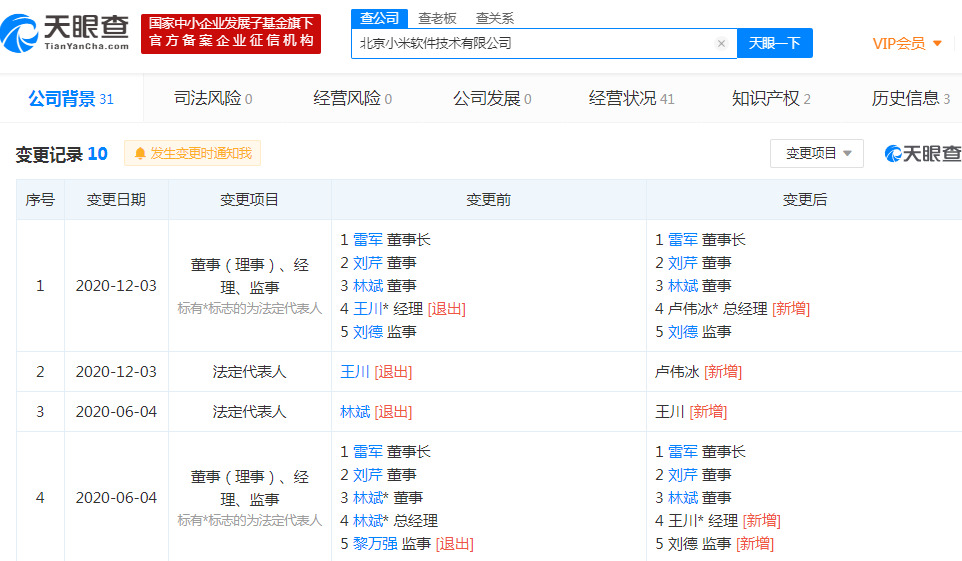
Task: Click the 变更项目 column header
Action: click(x=249, y=199)
